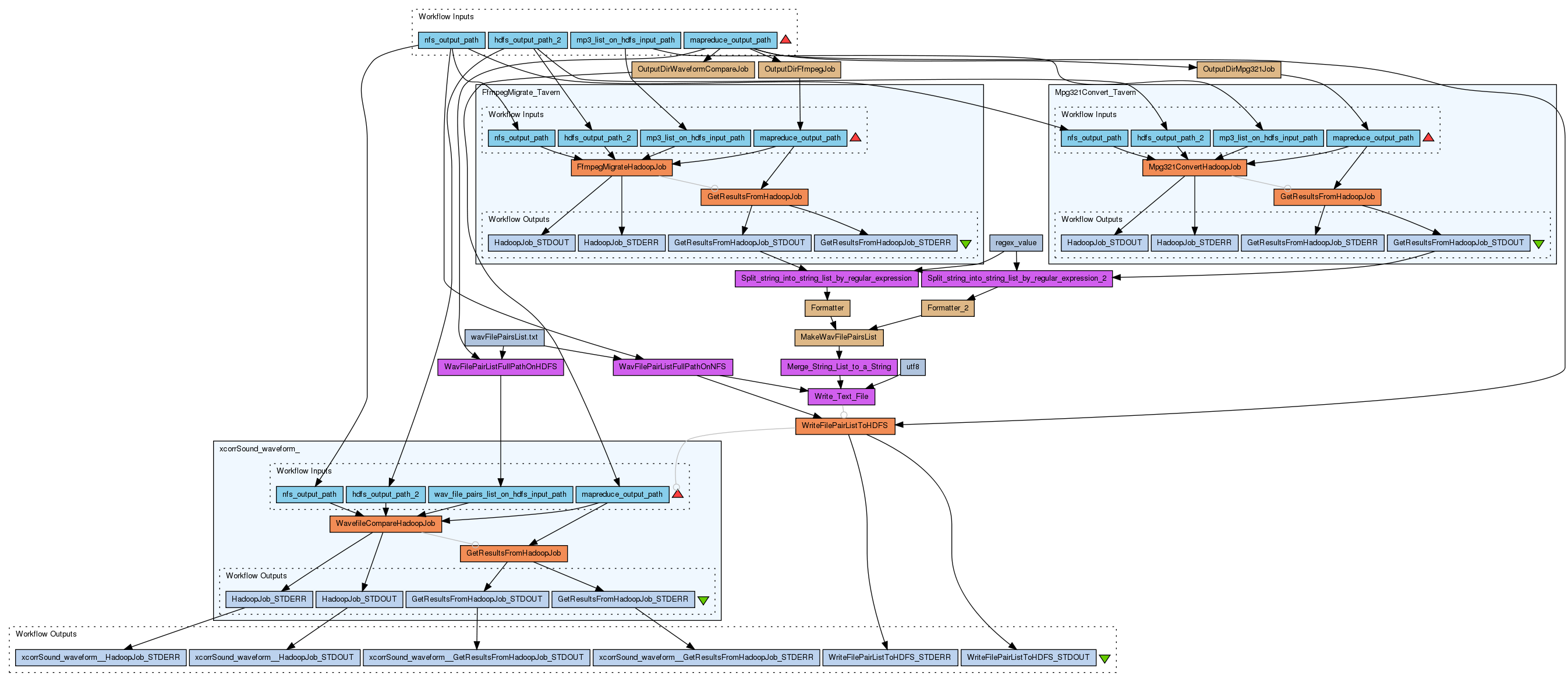The height and width of the screenshot is (682, 1568).
Task: Select the Mpg321ConvertHadoopJob node
Action: coord(1194,167)
